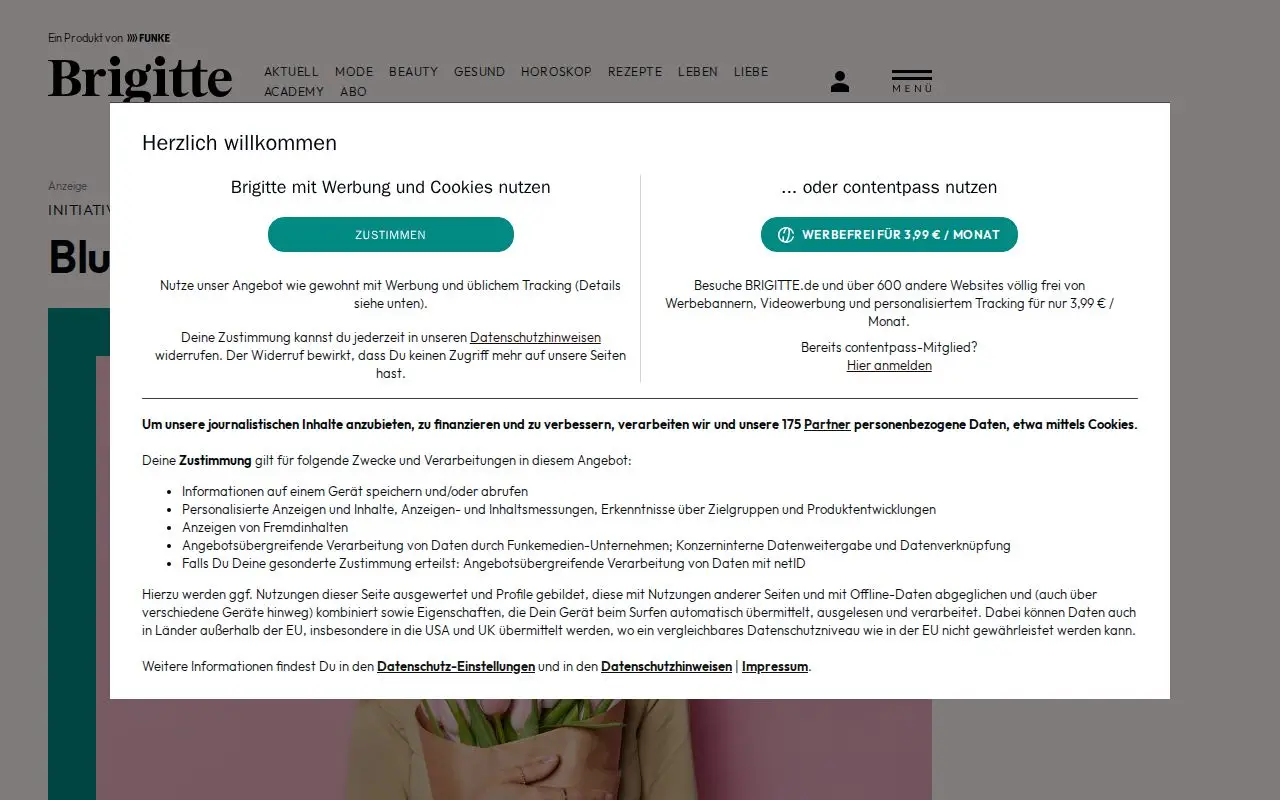Open the Impressum link
This screenshot has width=1280, height=800.
click(x=775, y=666)
